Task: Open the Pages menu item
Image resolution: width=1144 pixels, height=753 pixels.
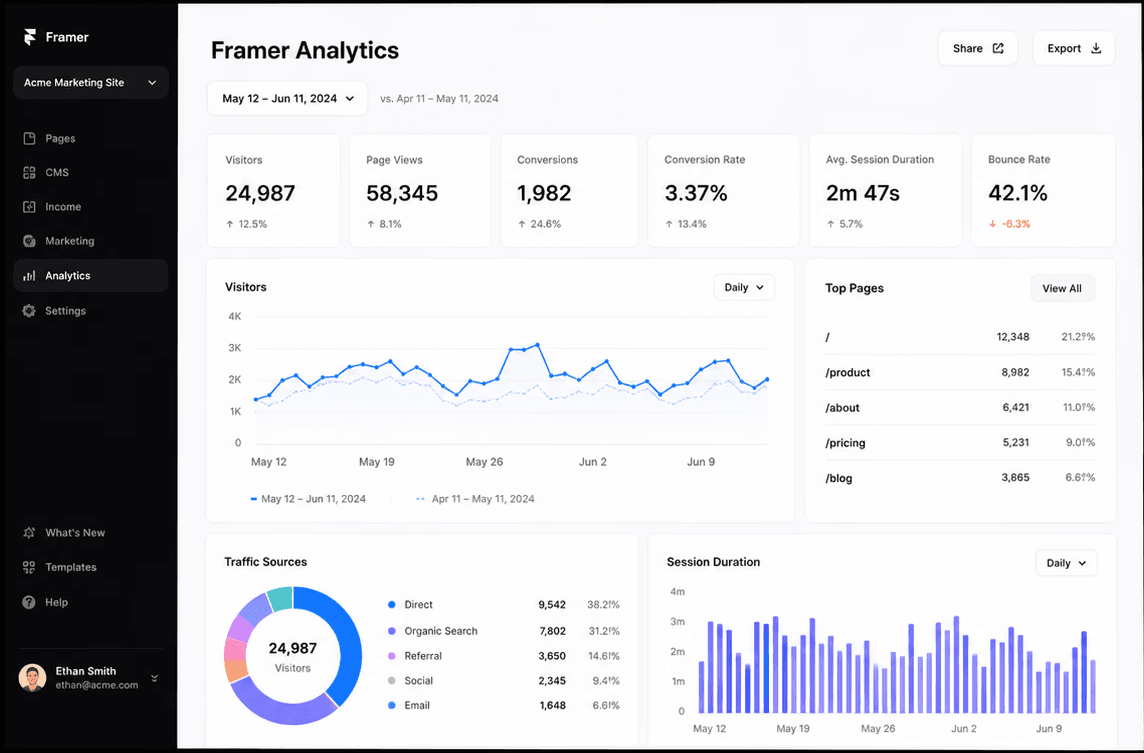Action: coord(90,139)
